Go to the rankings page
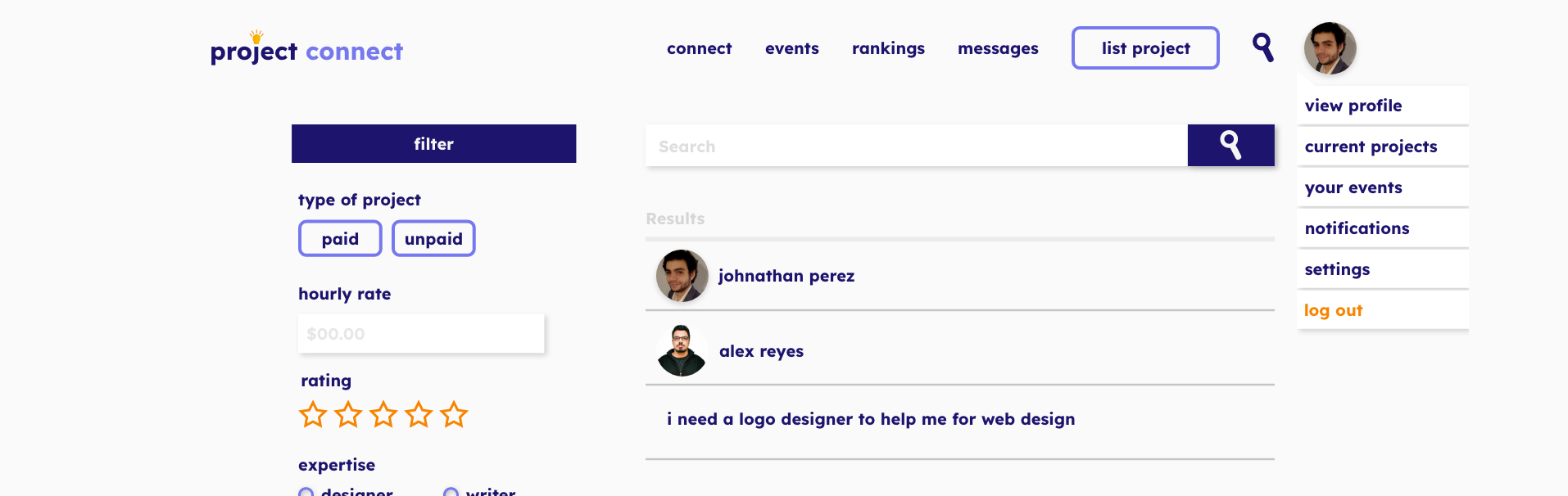The width and height of the screenshot is (1568, 496). click(x=888, y=48)
